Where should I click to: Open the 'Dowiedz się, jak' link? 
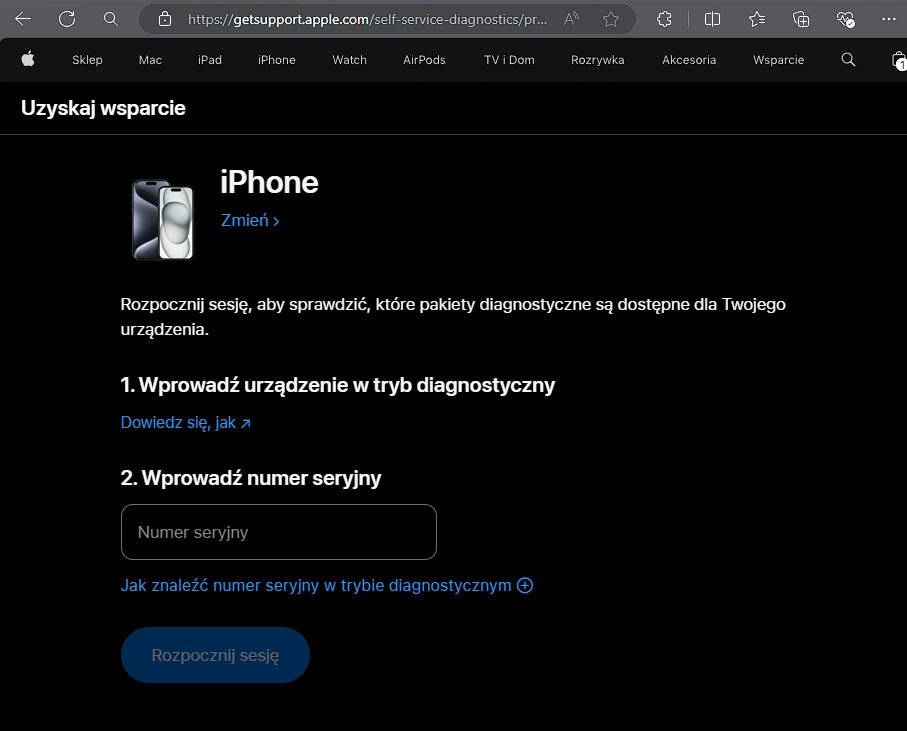[x=185, y=423]
